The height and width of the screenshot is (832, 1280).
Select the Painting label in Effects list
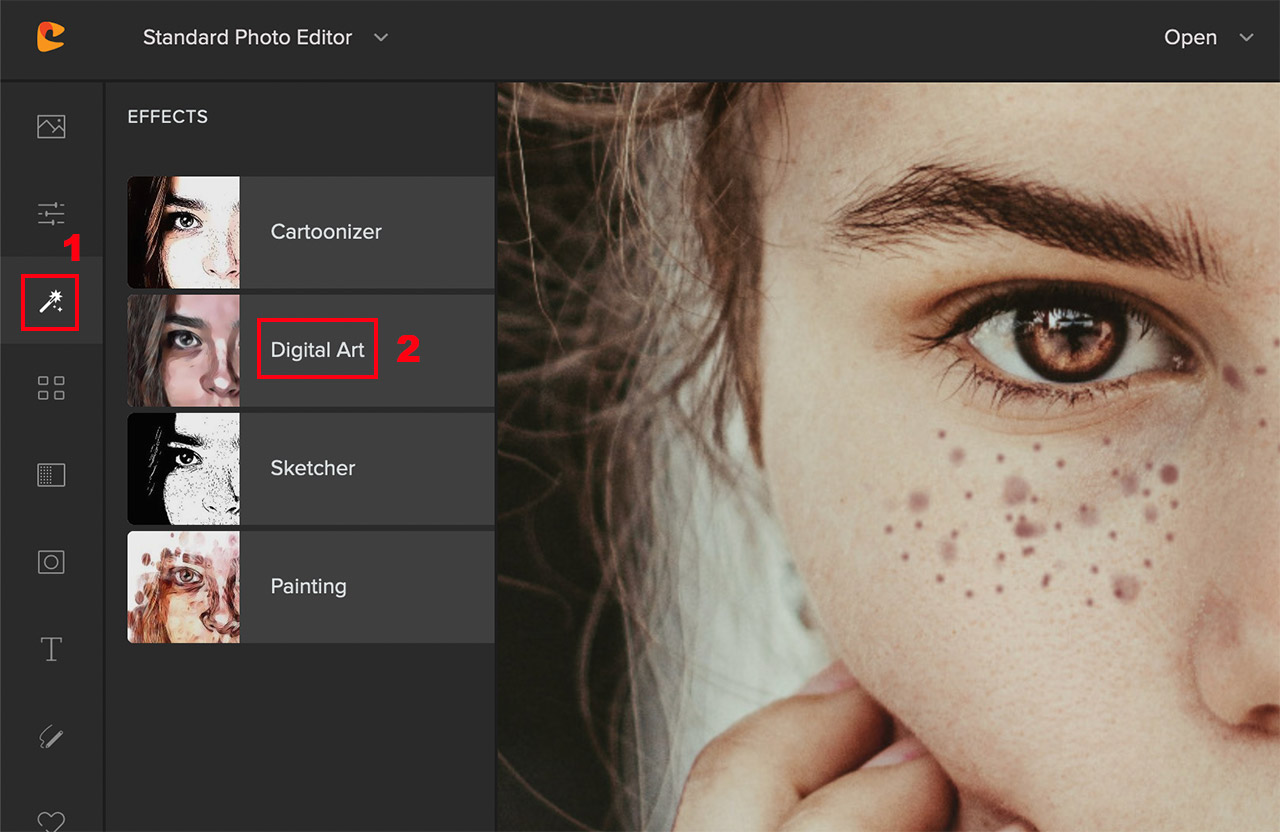[308, 587]
